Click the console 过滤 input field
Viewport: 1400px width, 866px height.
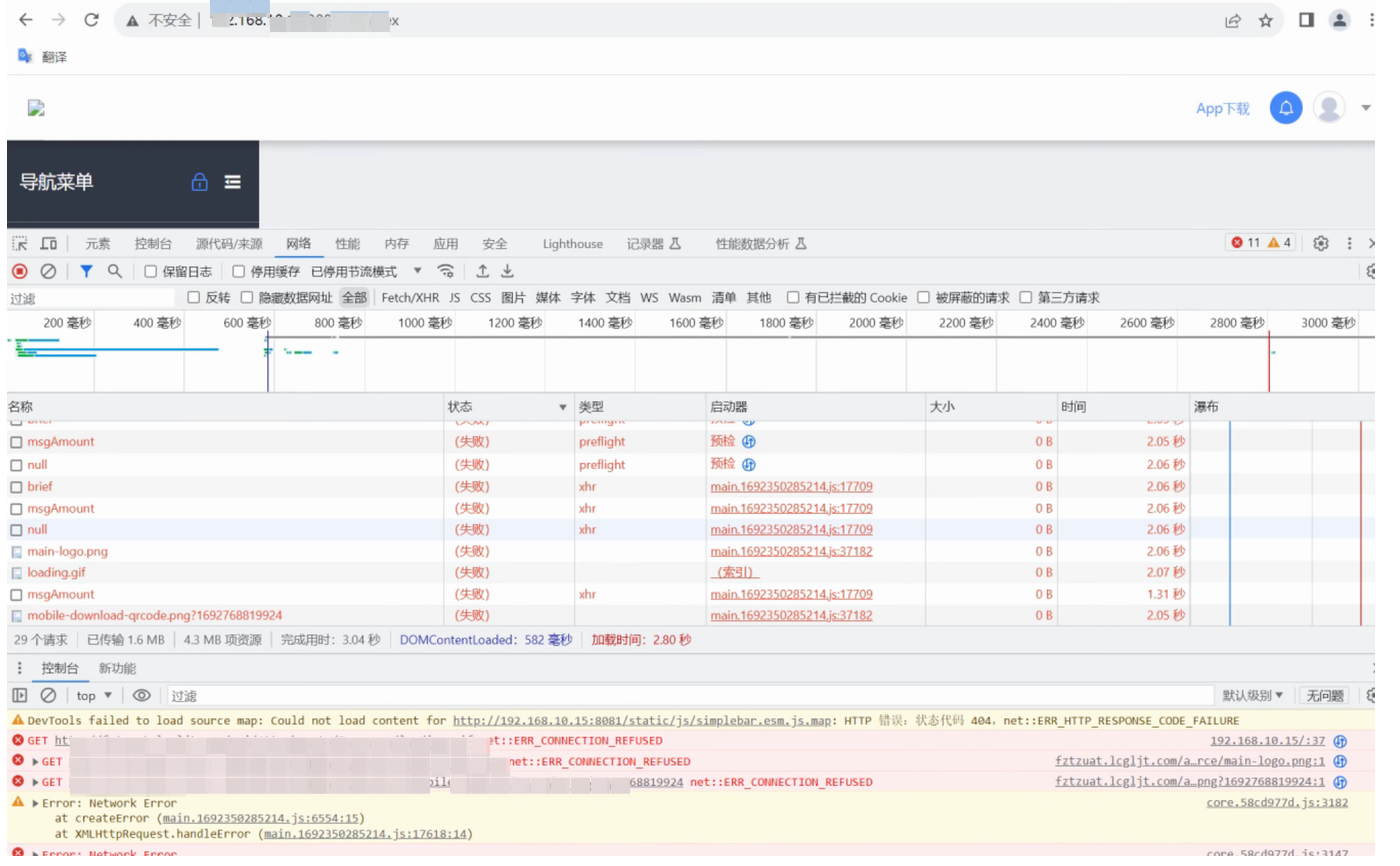click(x=690, y=695)
